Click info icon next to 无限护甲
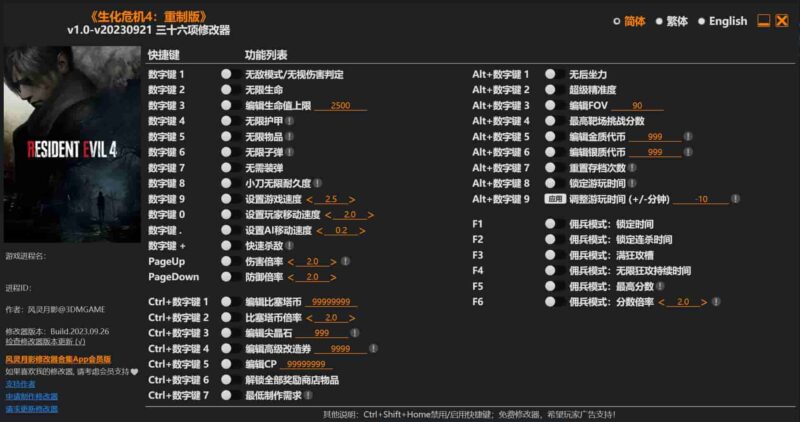800x422 pixels. [290, 121]
